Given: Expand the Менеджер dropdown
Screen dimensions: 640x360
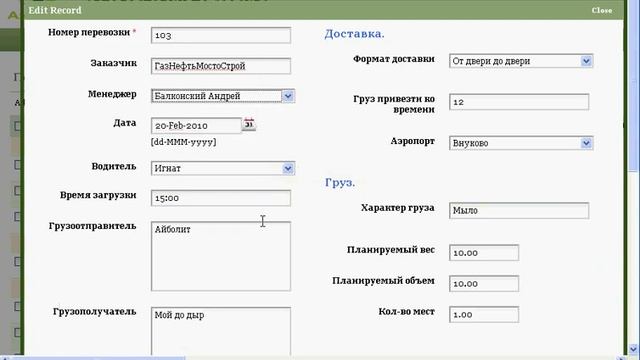Looking at the screenshot, I should [287, 96].
